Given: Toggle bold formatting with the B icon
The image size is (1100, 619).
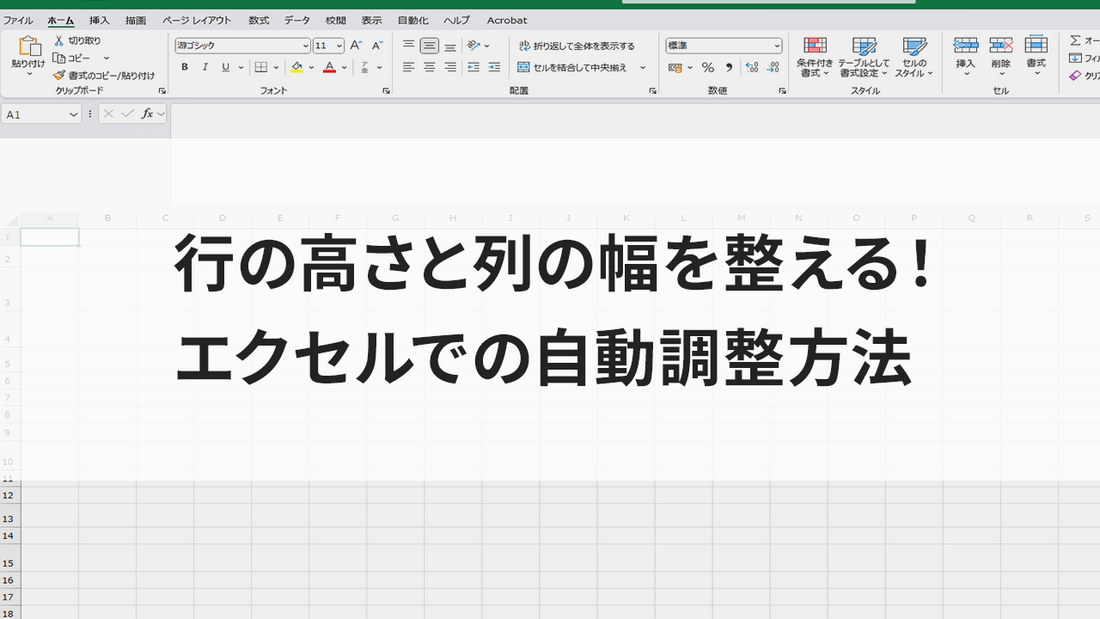Looking at the screenshot, I should tap(184, 68).
